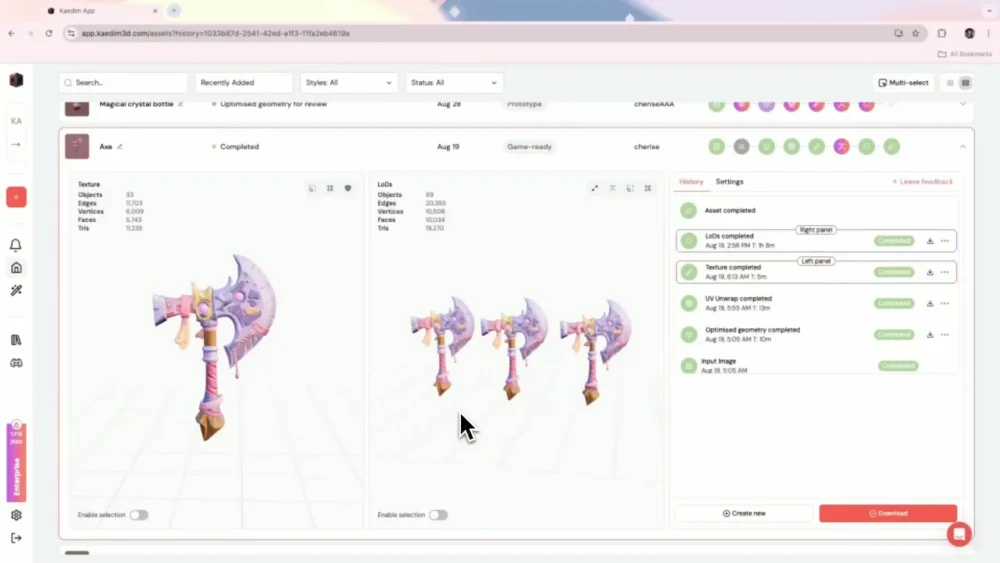
Task: Click the Axe asset thumbnail
Action: 77,147
